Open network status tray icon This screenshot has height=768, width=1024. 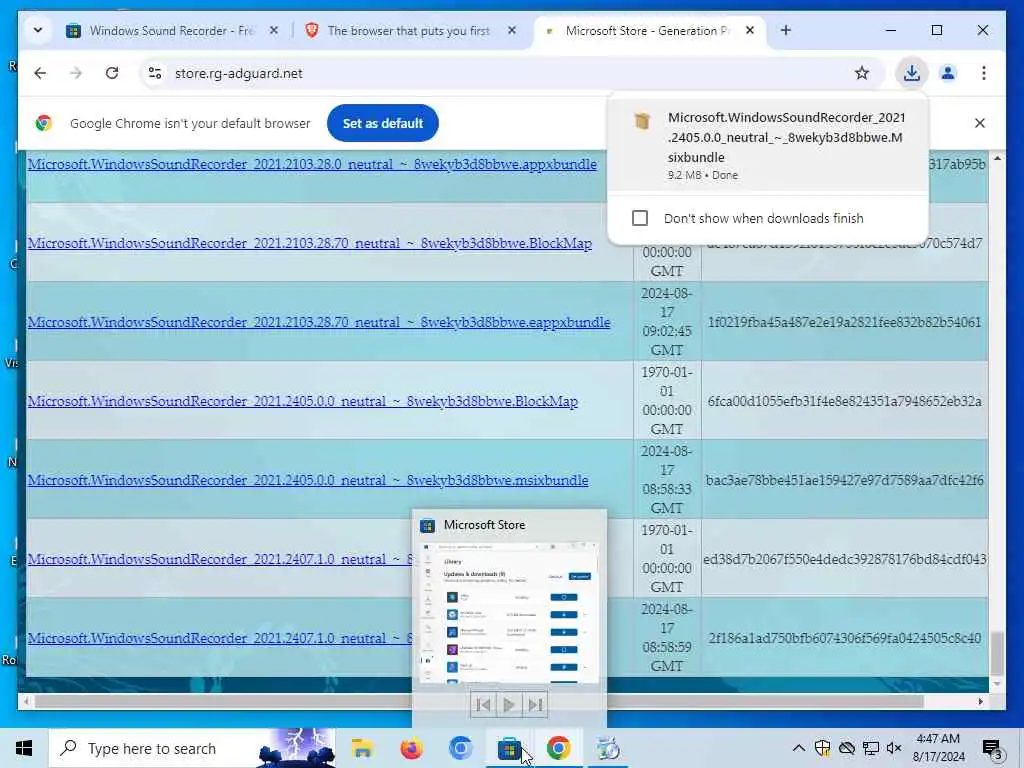click(871, 748)
